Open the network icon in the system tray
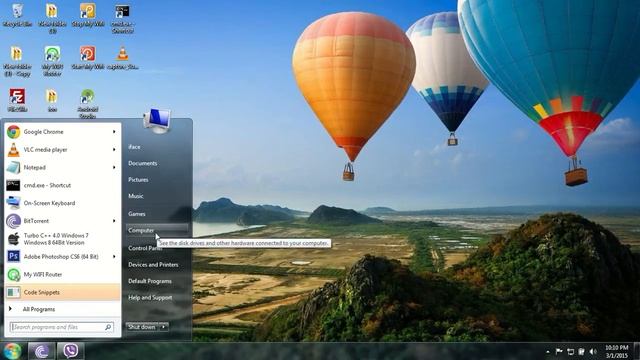 coord(570,351)
